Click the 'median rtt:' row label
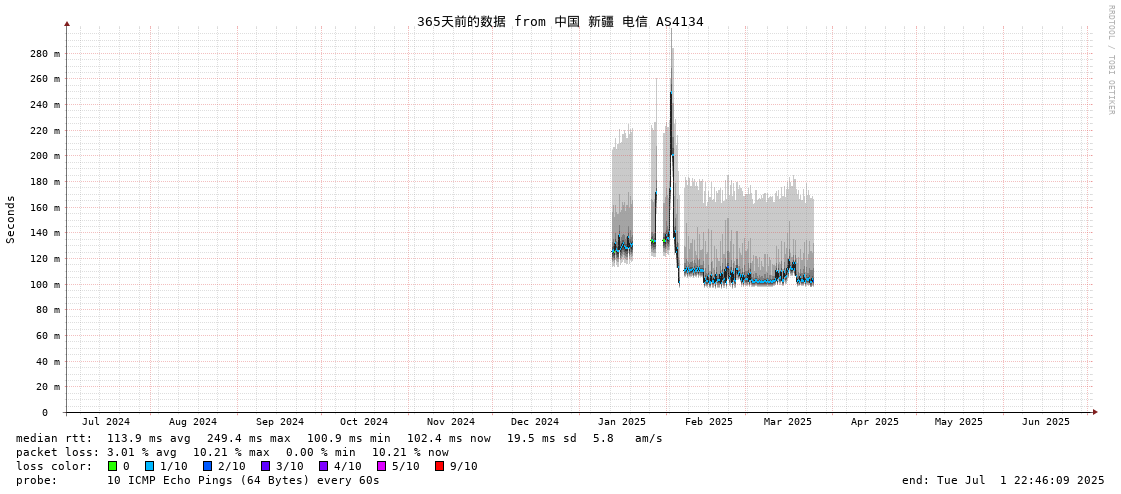 pos(54,438)
